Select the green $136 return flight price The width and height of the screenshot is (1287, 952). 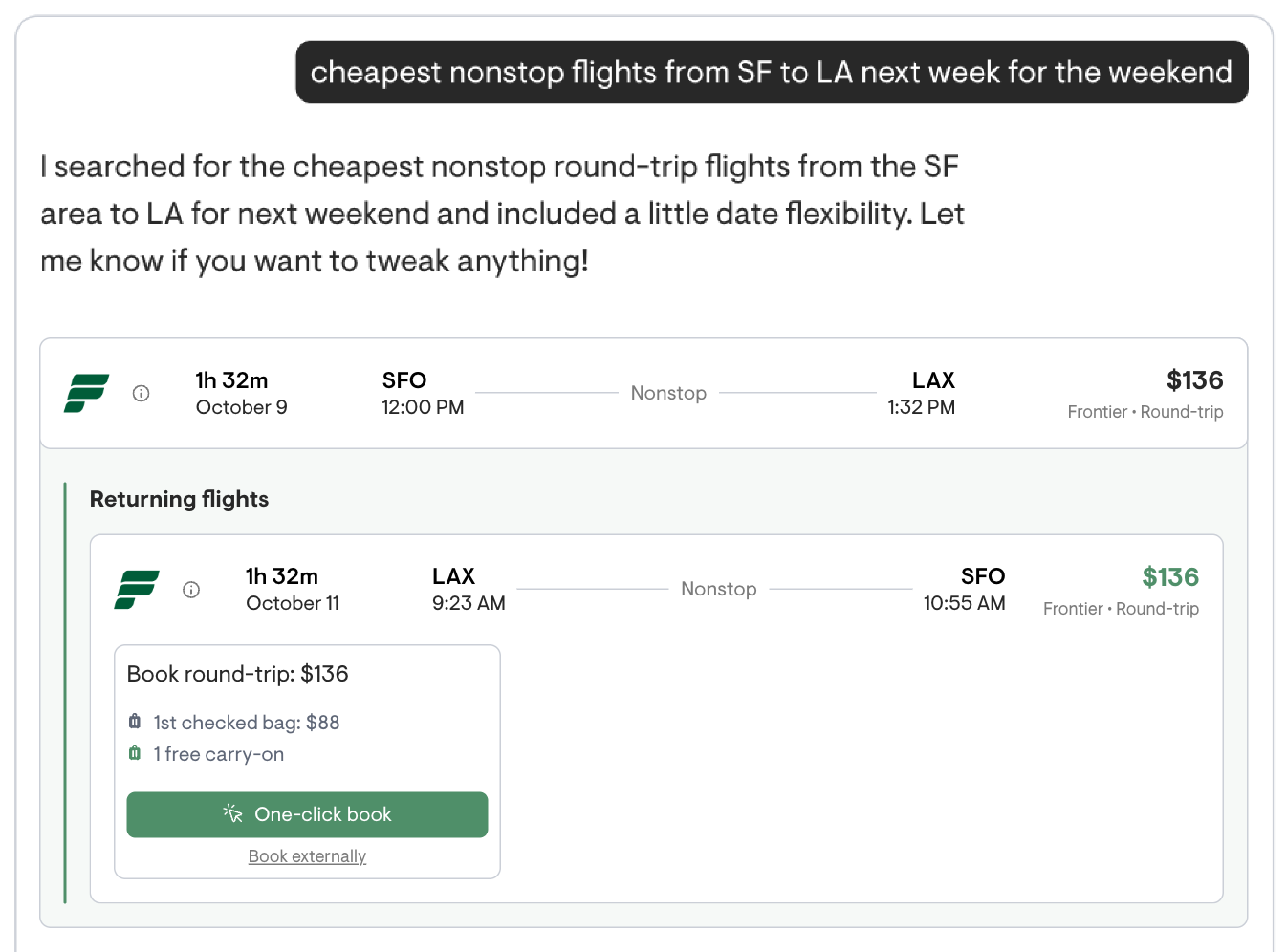1170,577
